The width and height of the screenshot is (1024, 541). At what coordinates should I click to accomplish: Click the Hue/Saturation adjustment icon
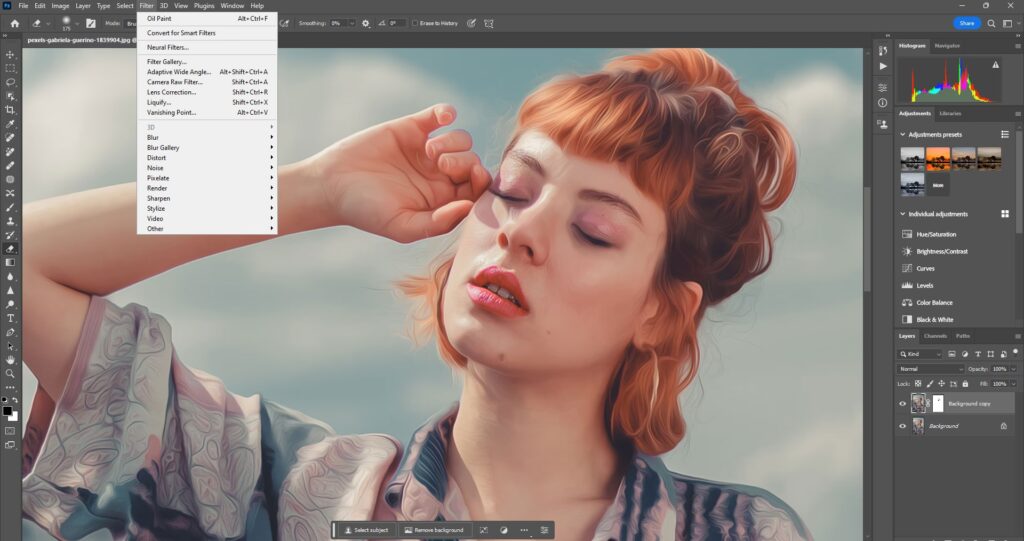tap(907, 234)
